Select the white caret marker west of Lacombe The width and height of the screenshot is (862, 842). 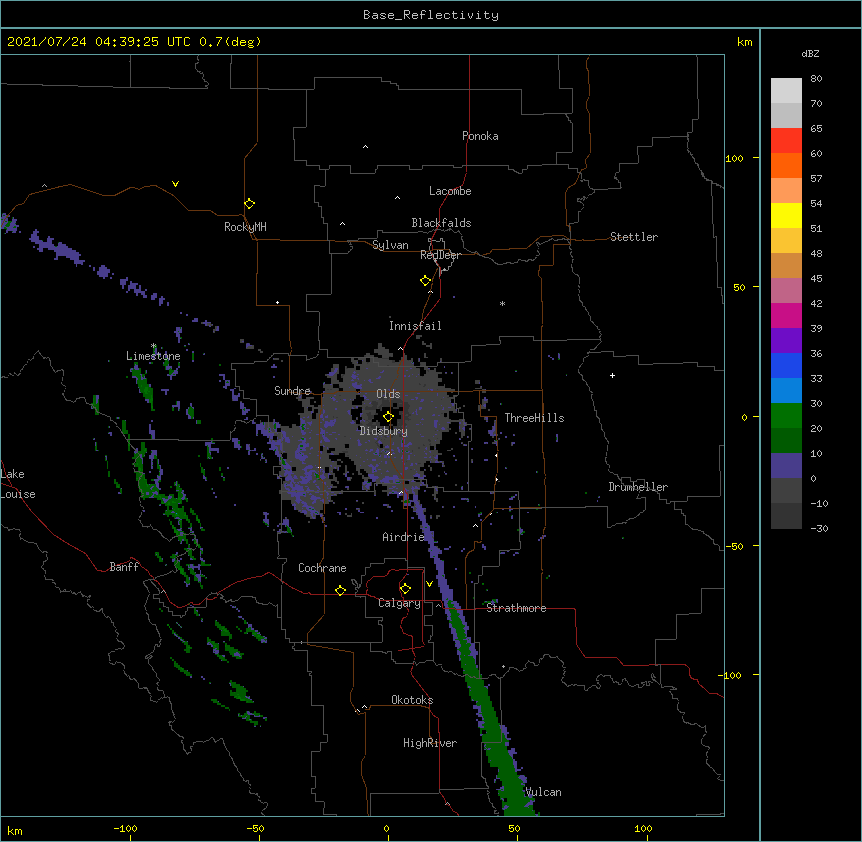pos(397,198)
